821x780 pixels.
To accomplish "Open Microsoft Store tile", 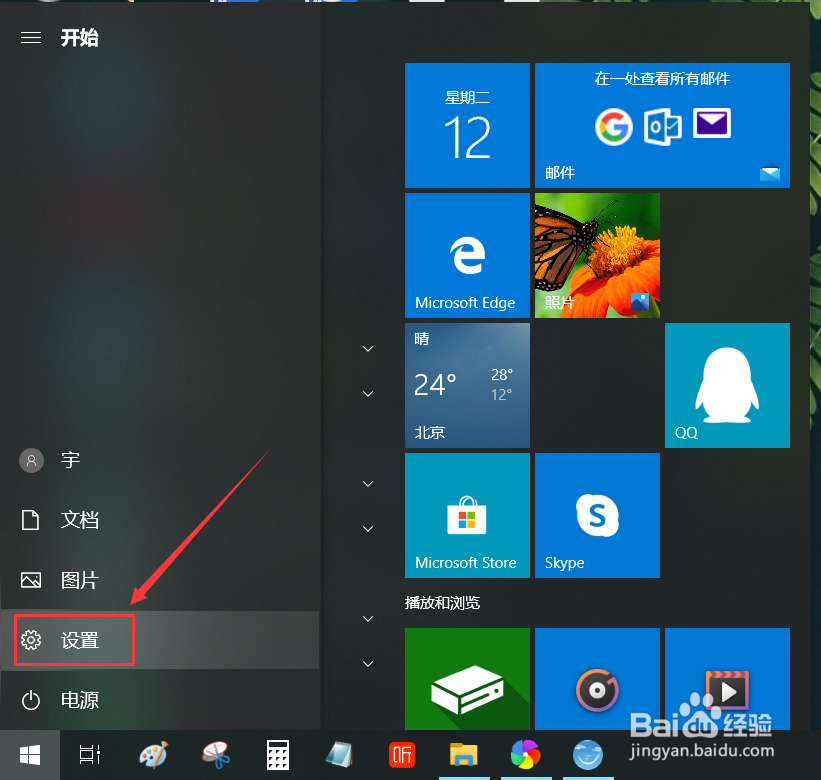I will (467, 516).
